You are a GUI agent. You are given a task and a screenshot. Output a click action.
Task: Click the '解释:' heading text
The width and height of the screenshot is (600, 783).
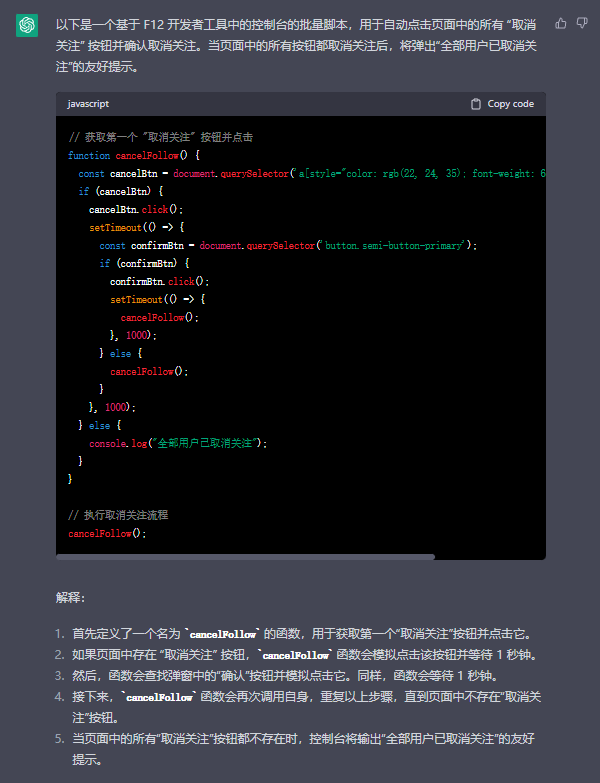tap(70, 597)
